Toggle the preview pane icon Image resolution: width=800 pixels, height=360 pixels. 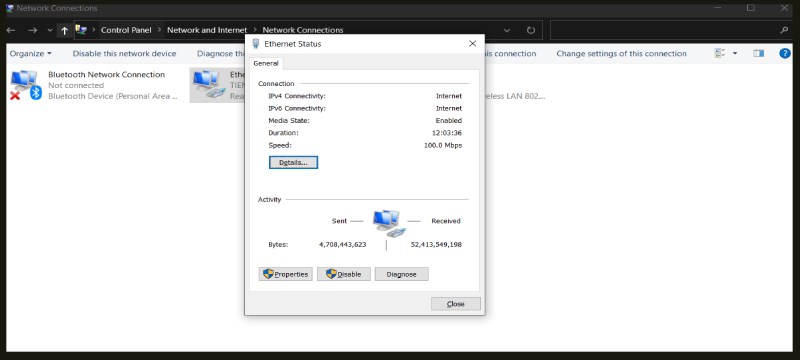point(759,54)
